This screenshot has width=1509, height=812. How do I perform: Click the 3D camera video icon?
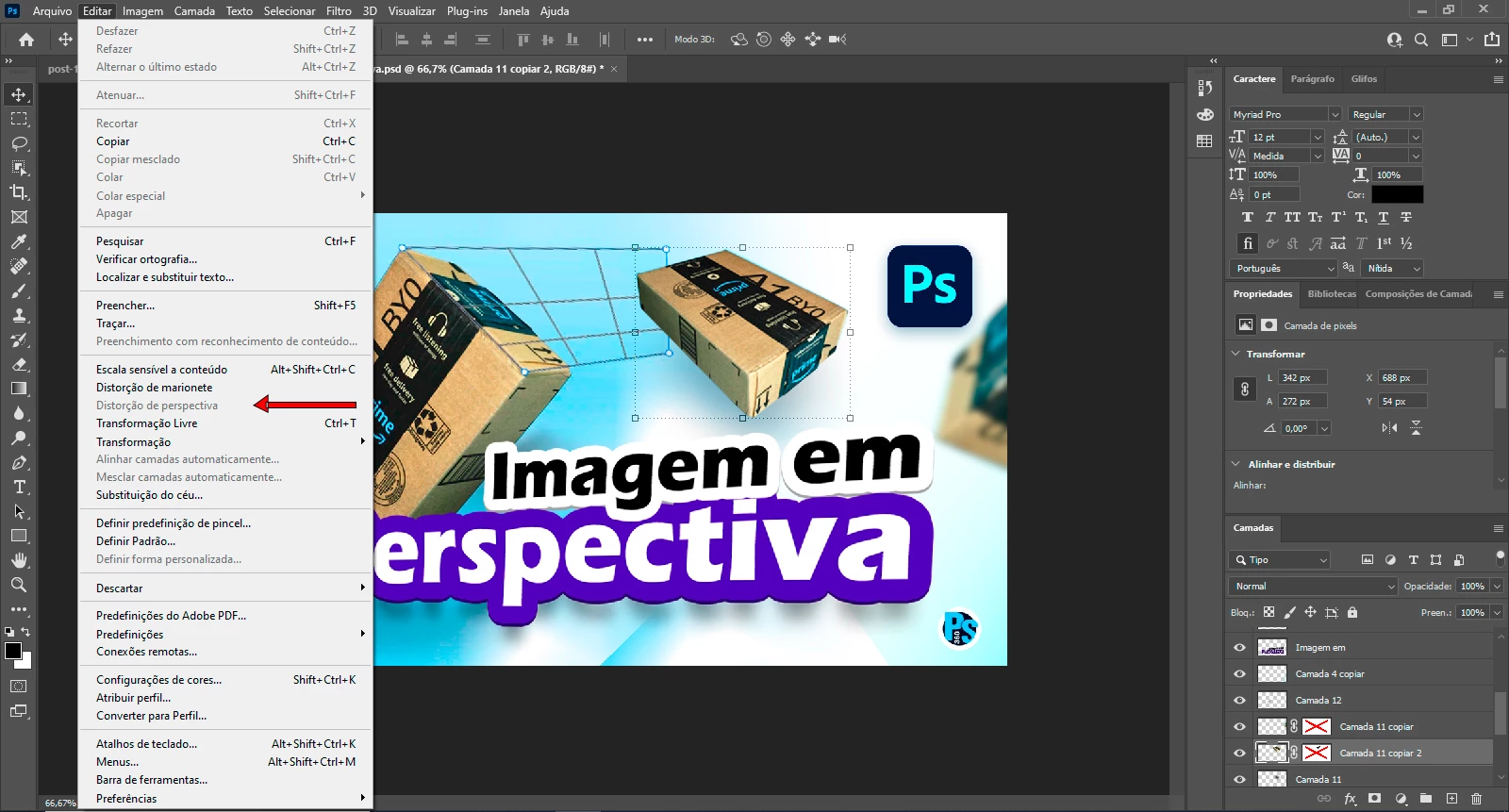point(837,40)
